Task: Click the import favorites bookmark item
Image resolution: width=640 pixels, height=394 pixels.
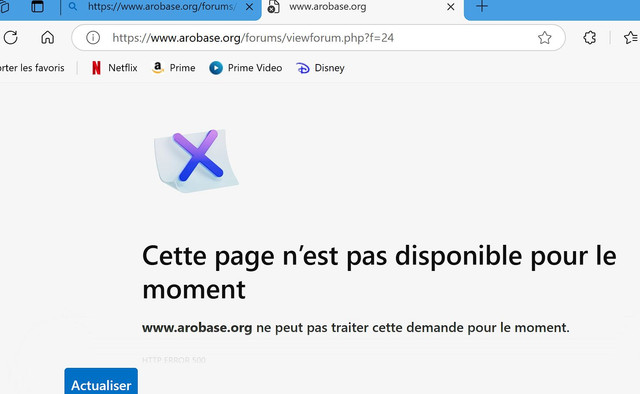Action: point(32,68)
